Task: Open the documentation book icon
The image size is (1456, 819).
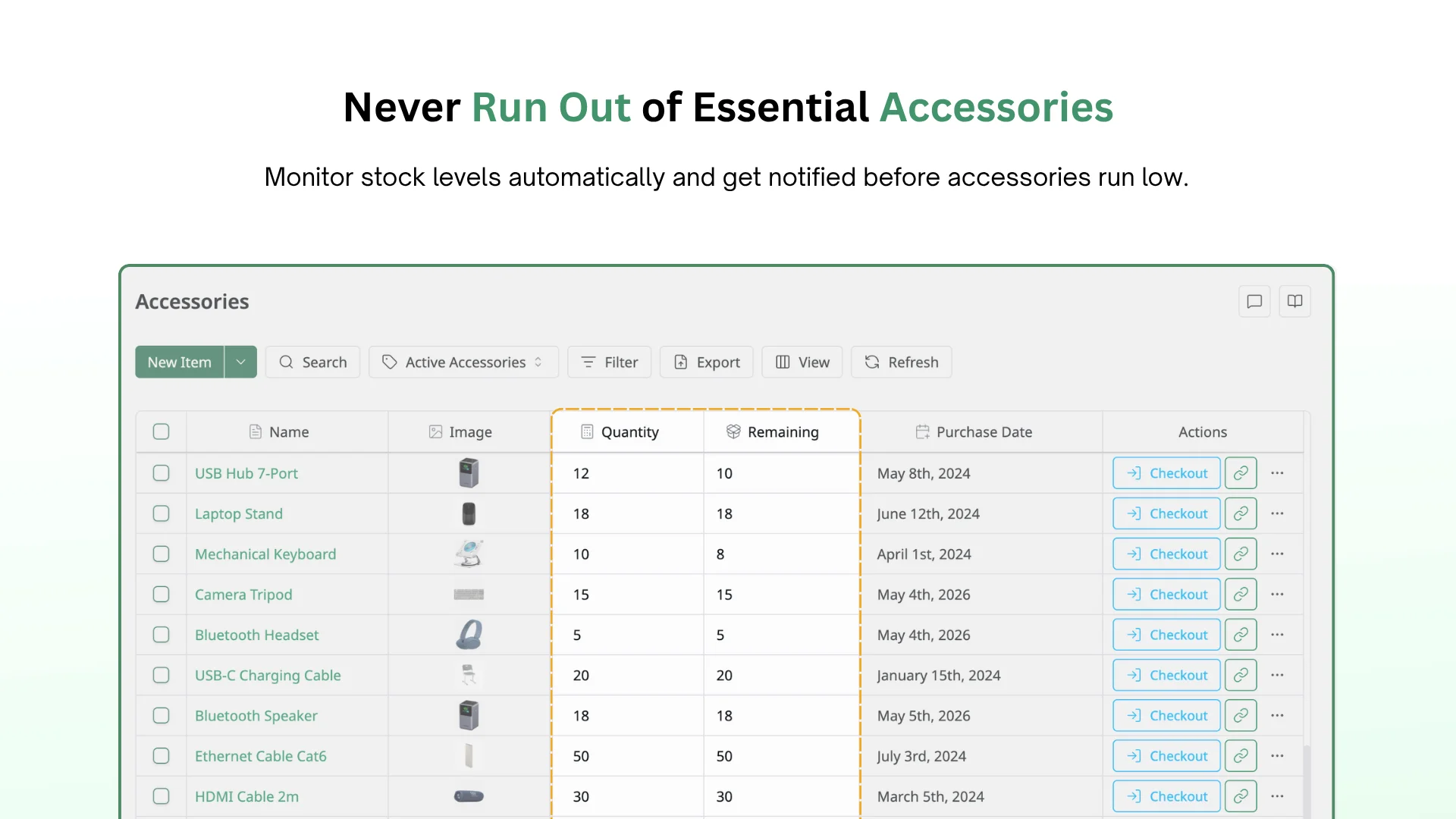Action: tap(1295, 301)
